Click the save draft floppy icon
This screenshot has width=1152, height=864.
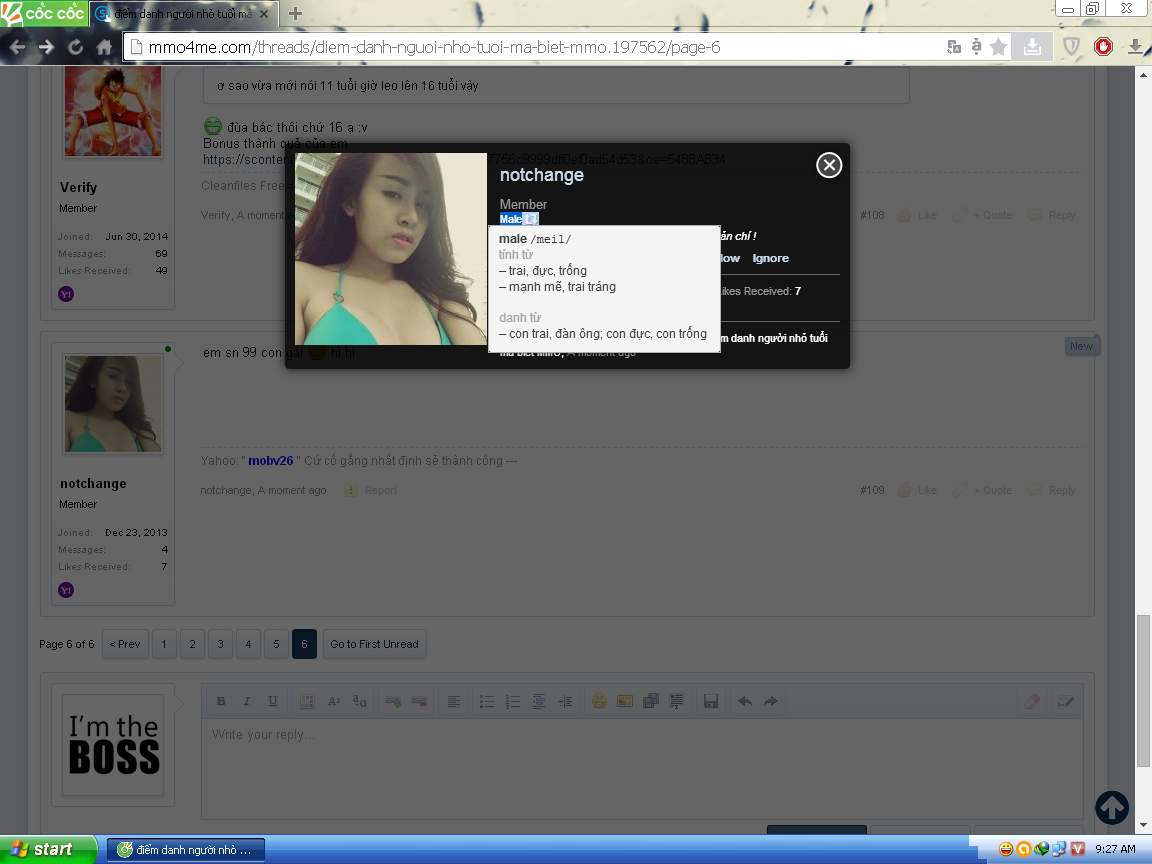pyautogui.click(x=711, y=701)
